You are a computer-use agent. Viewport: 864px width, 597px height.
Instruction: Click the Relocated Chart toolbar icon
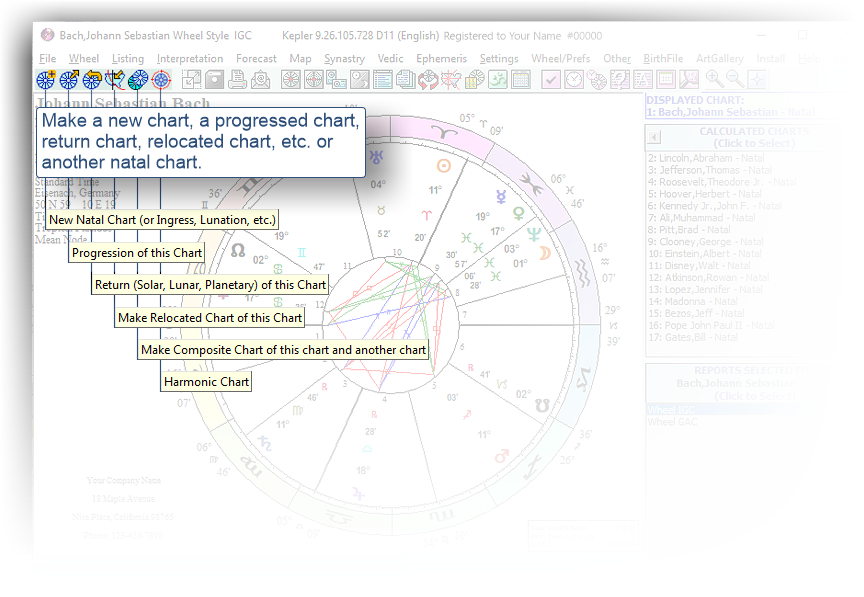(x=115, y=80)
